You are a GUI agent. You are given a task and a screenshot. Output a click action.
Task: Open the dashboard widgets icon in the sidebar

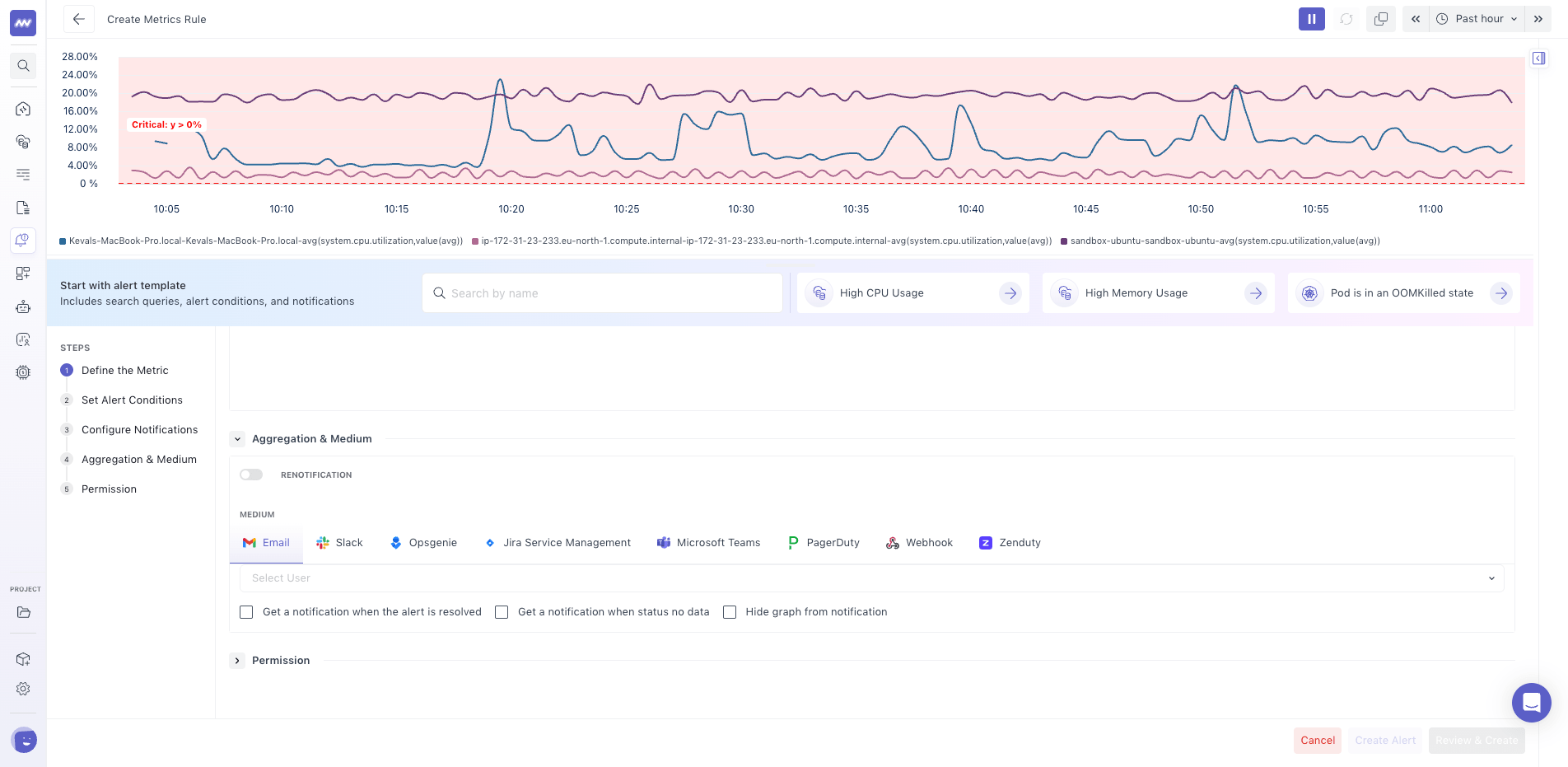click(23, 274)
